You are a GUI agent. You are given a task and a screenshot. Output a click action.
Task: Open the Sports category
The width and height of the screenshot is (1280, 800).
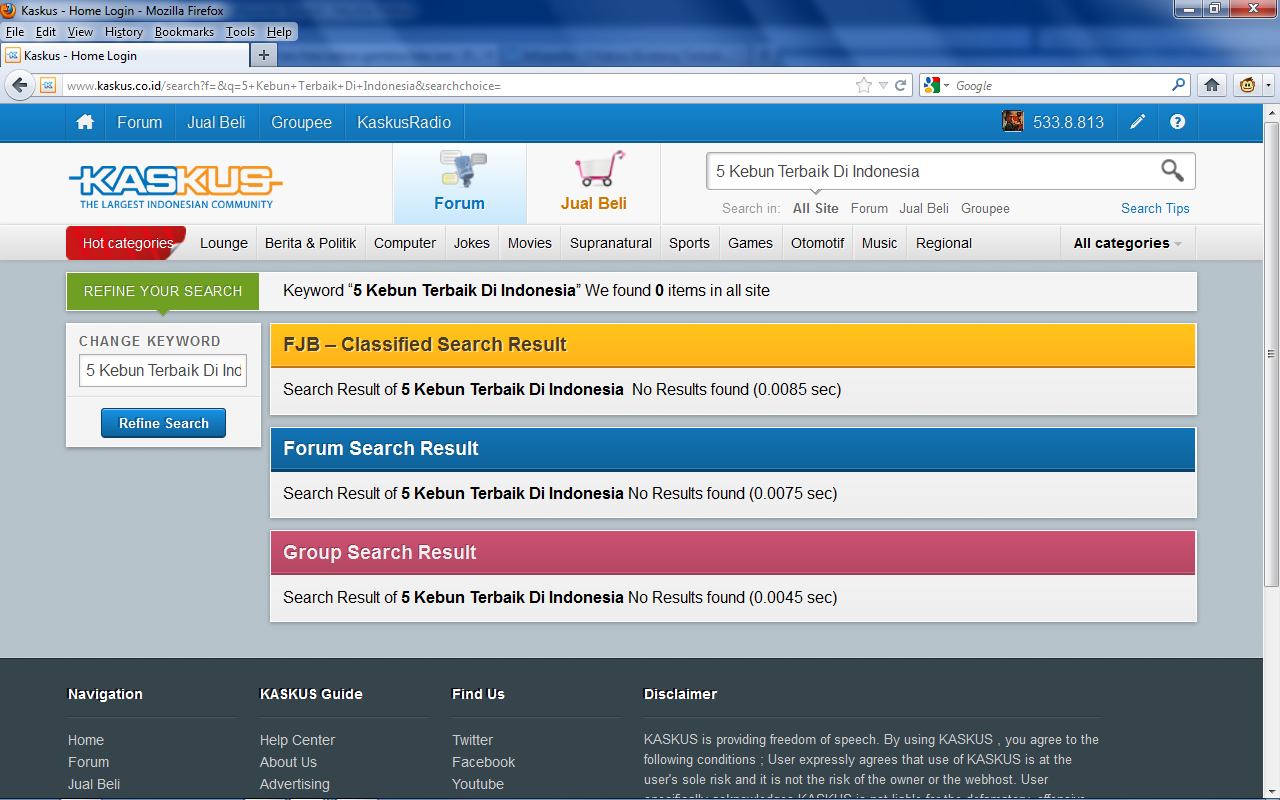689,243
